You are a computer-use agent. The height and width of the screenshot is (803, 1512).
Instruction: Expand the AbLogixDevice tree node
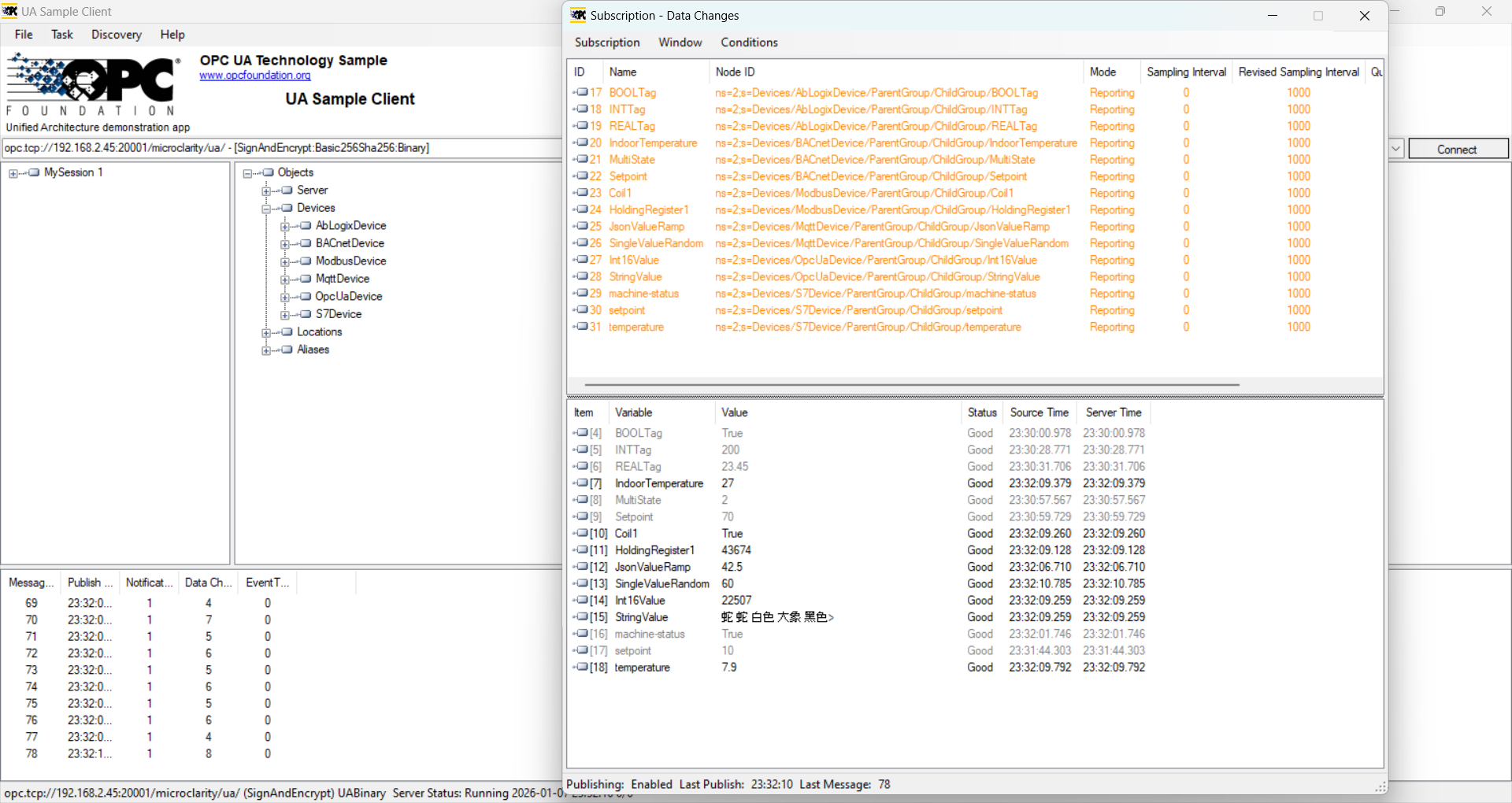[285, 227]
